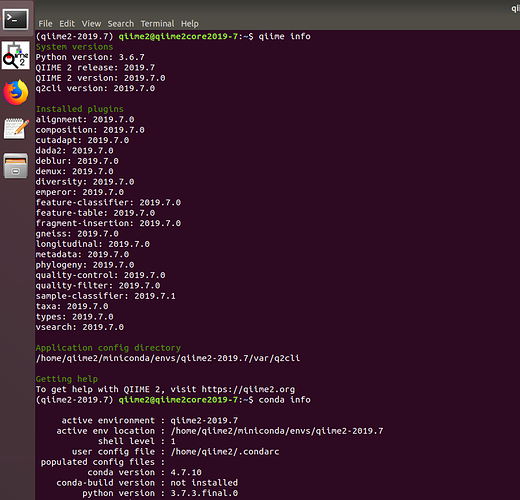Click the 'composition: 2019.7.0' line
Screen dimensions: 520x500
coord(90,130)
